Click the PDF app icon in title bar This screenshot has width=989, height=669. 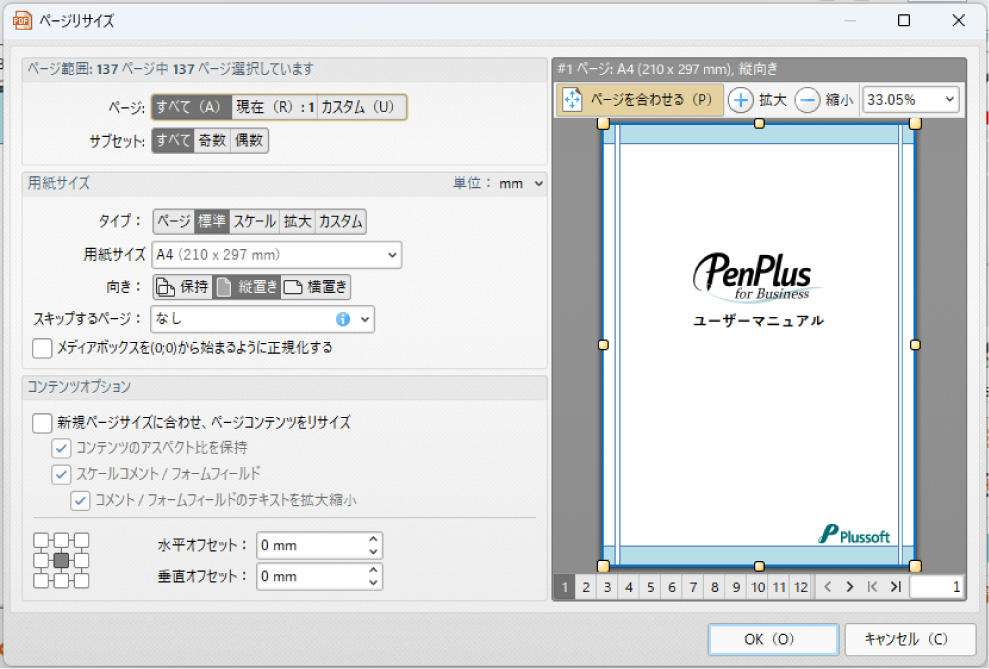pos(22,21)
